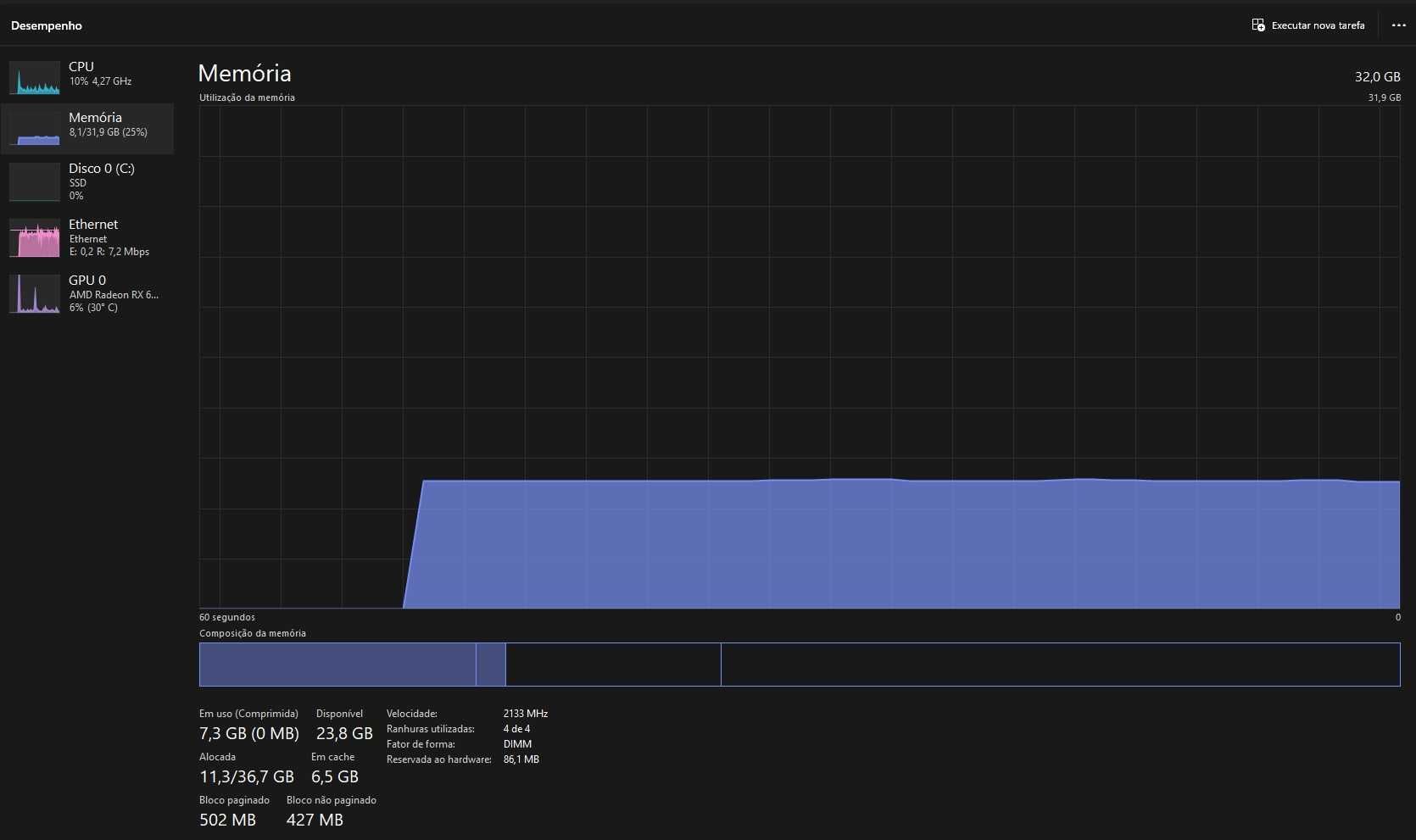Click the 2133 MHz speed value
Image resolution: width=1416 pixels, height=840 pixels.
click(x=526, y=714)
